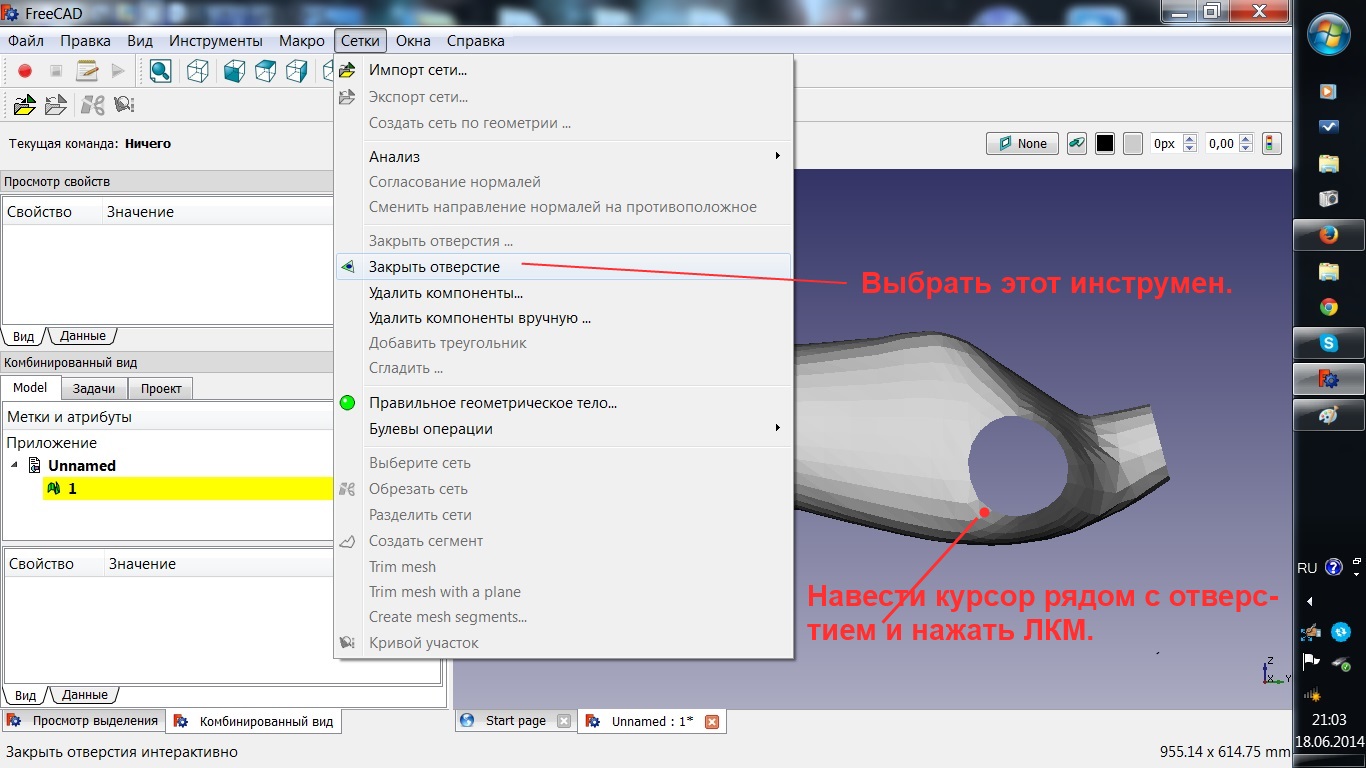The image size is (1366, 768).
Task: Select the 'Unnamed' document in tree
Action: coord(82,466)
